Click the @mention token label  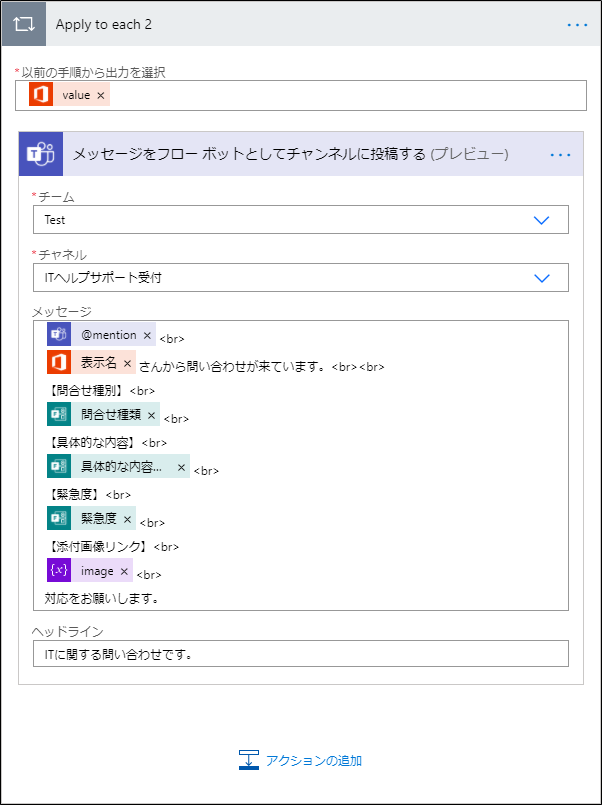coord(109,335)
